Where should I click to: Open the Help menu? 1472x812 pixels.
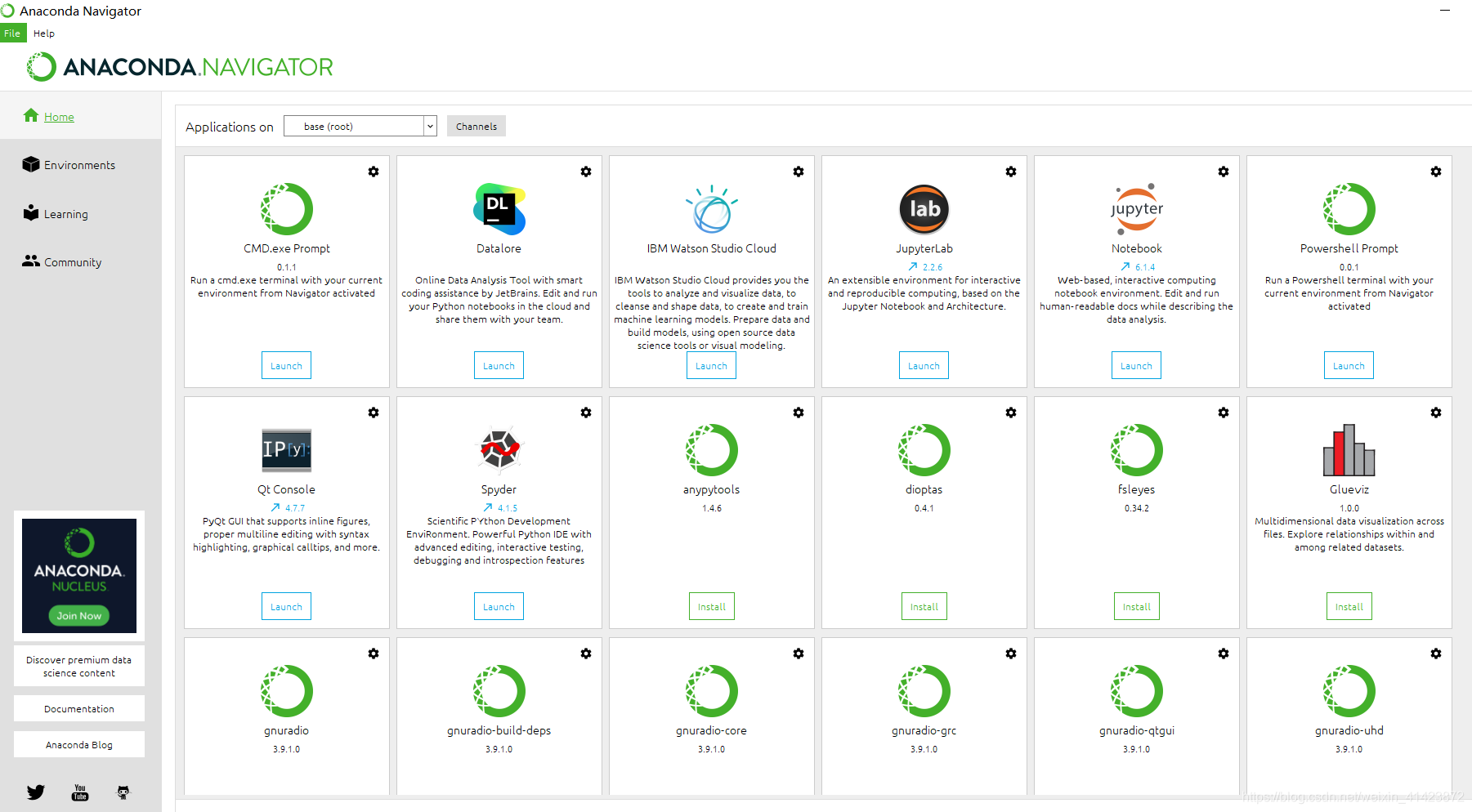44,33
